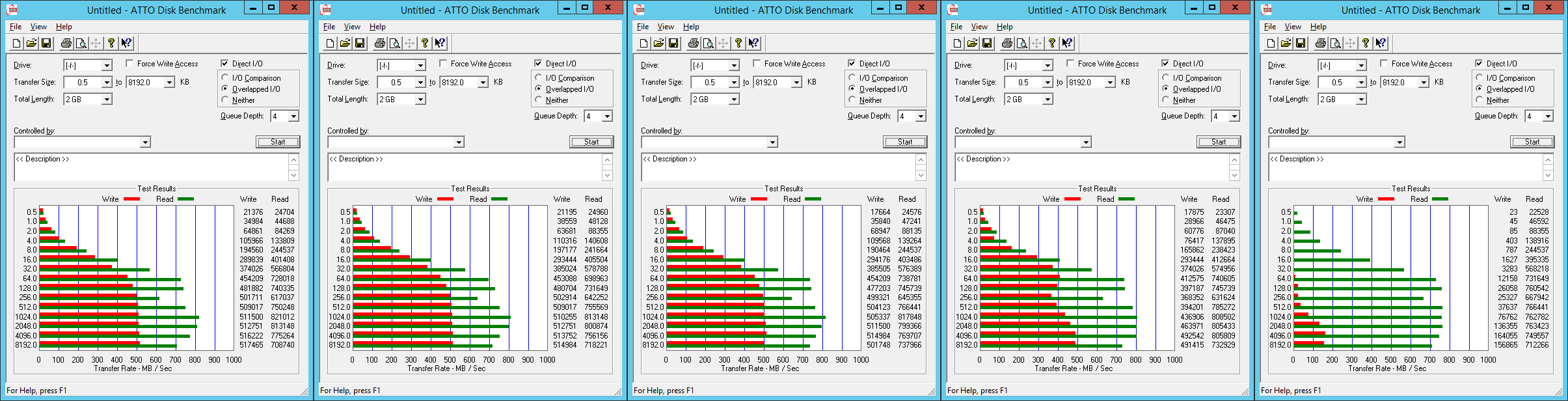Click red Write legend swatch in third window

pyautogui.click(x=759, y=199)
